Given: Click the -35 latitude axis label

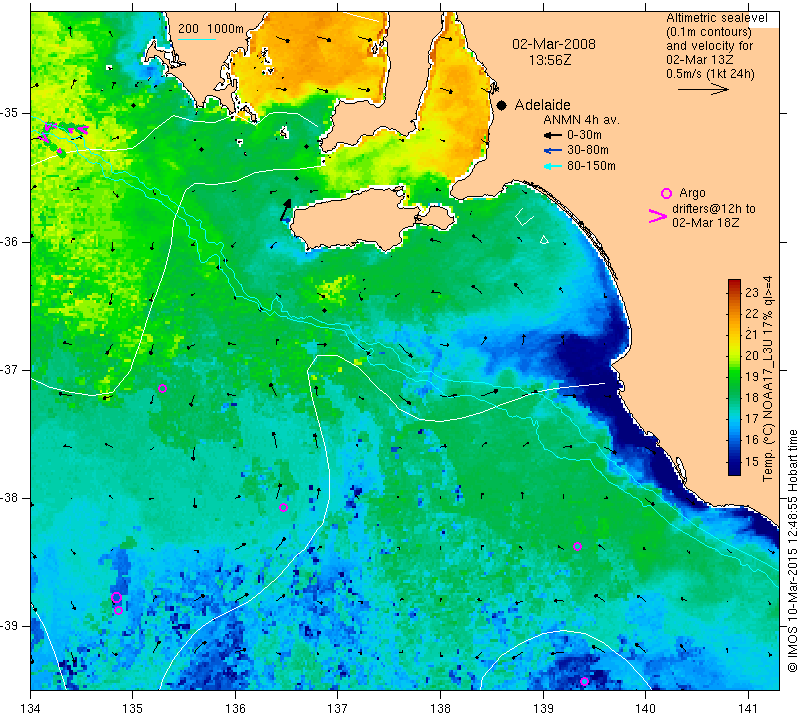Looking at the screenshot, I should coord(10,113).
